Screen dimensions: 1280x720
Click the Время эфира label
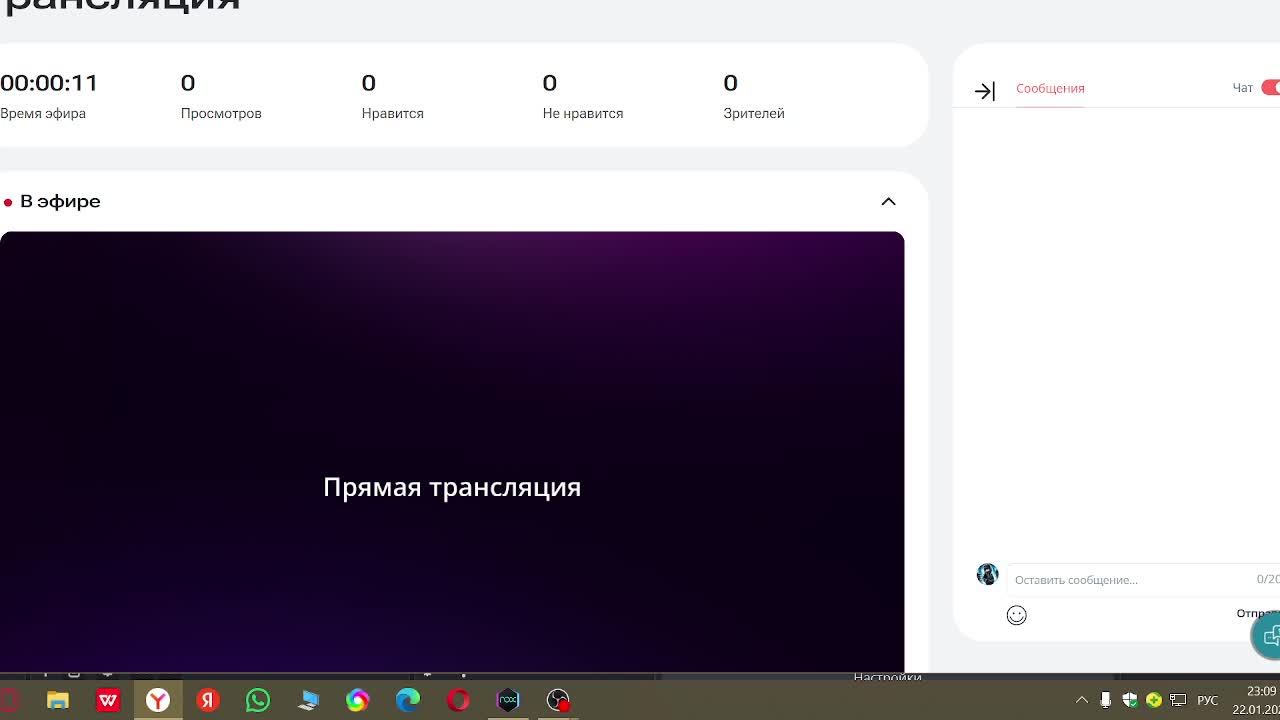[x=43, y=113]
